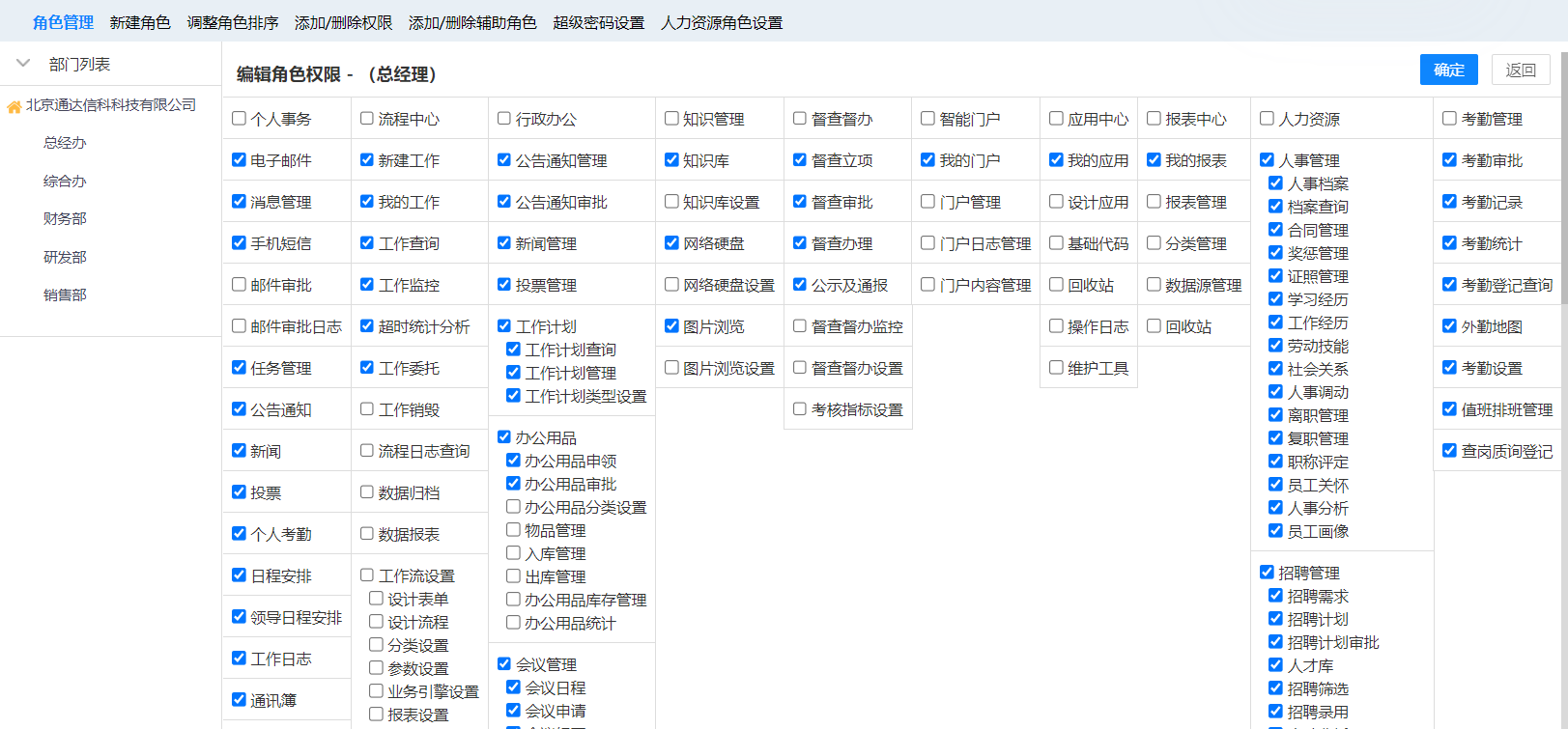Image resolution: width=1568 pixels, height=729 pixels.
Task: Open the 新建角色 menu item
Action: coord(140,22)
